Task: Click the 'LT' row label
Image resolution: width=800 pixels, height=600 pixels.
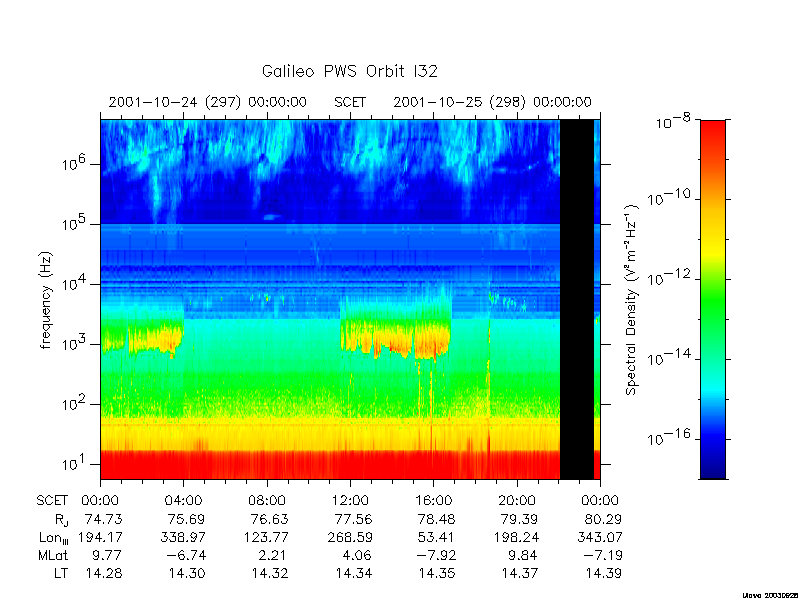Action: coord(61,573)
